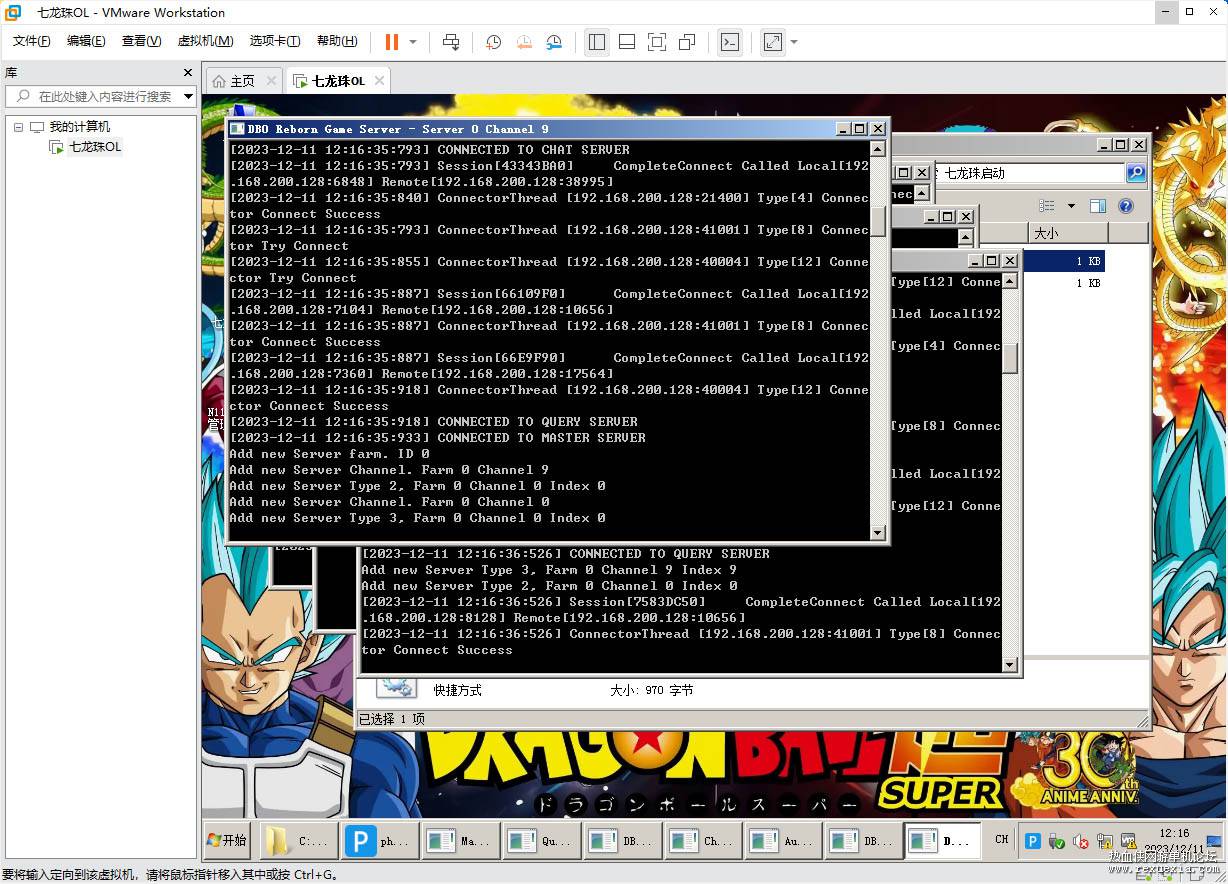Screen dimensions: 1228x884
Task: Click the muted volume tray icon
Action: click(x=1080, y=842)
